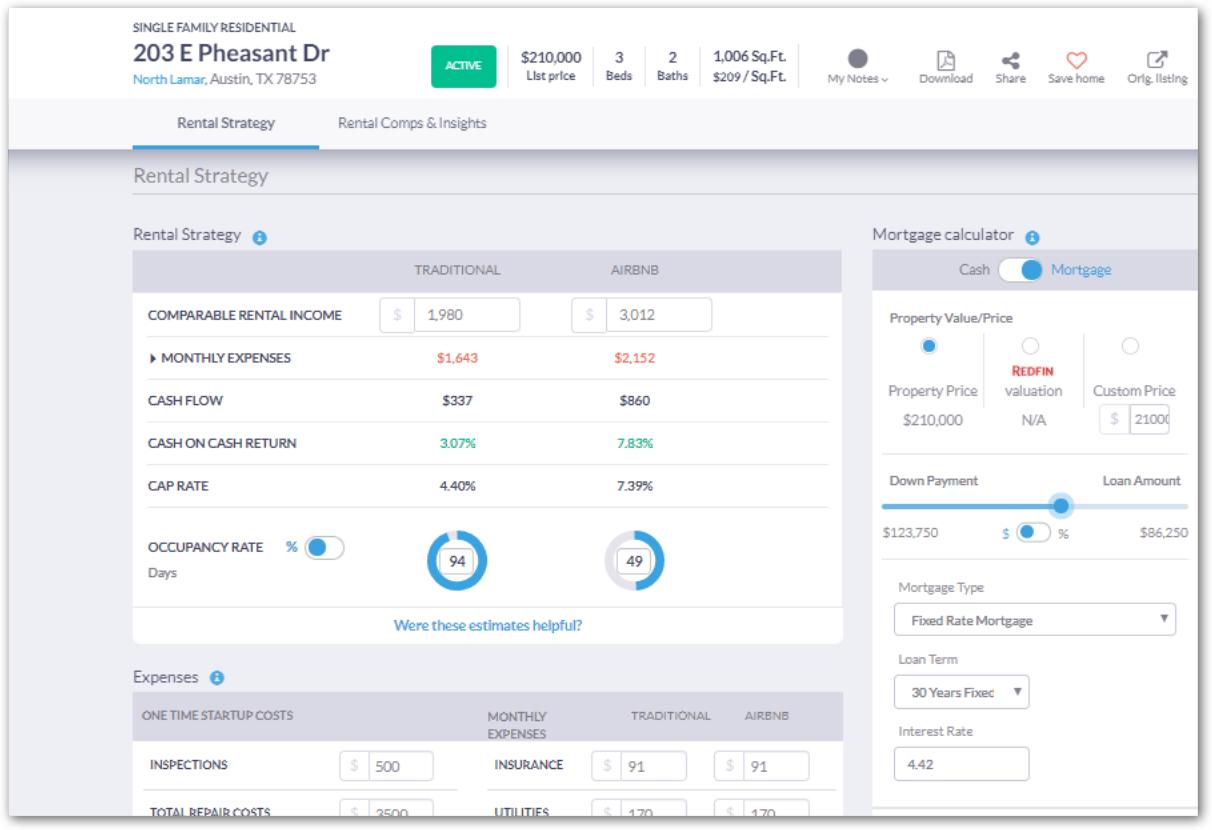Click the Down Payment slider handle
This screenshot has height=830, width=1212.
click(1061, 506)
